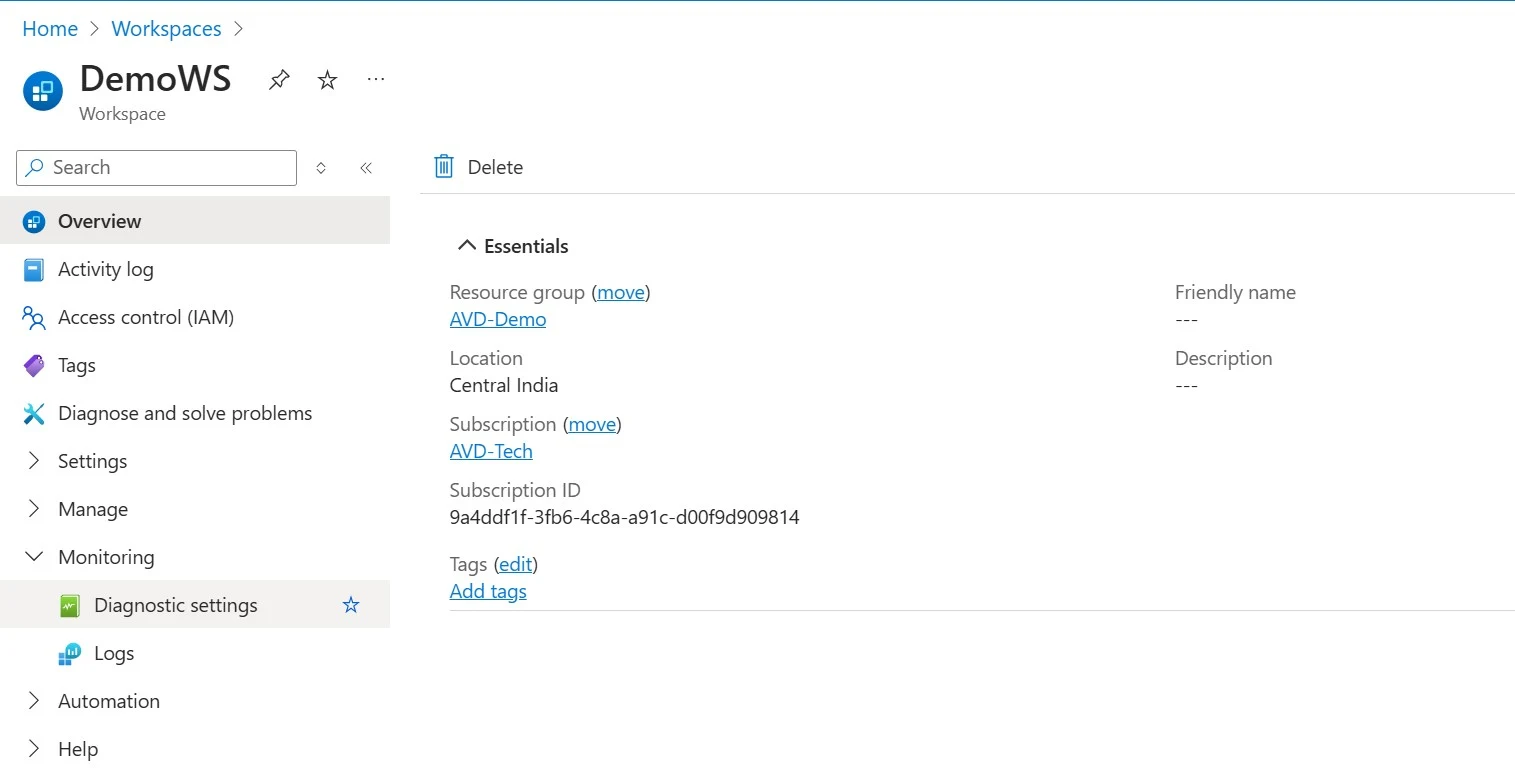
Task: Open Diagnose and solve problems
Action: pos(195,413)
